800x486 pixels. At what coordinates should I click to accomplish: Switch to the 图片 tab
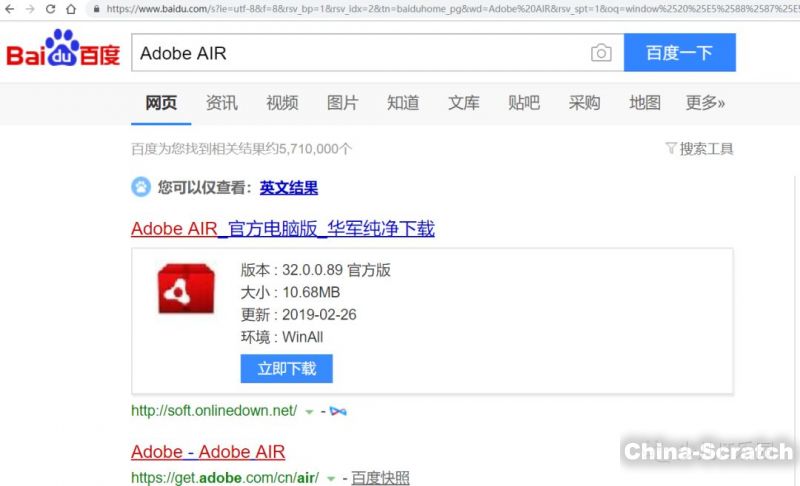pos(342,103)
